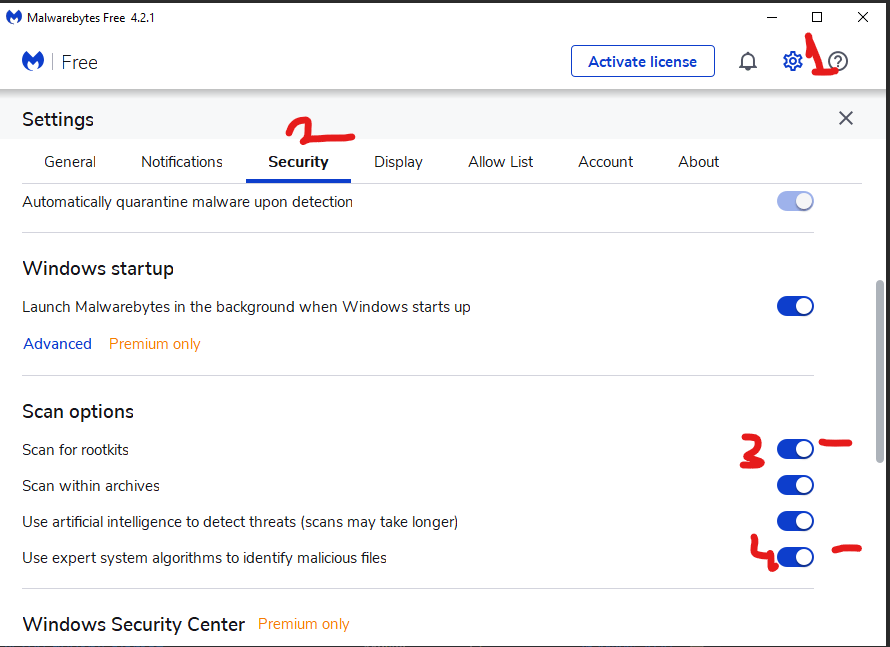Screen dimensions: 890x647
Task: Click Premium only label beside Advanced
Action: coord(154,344)
